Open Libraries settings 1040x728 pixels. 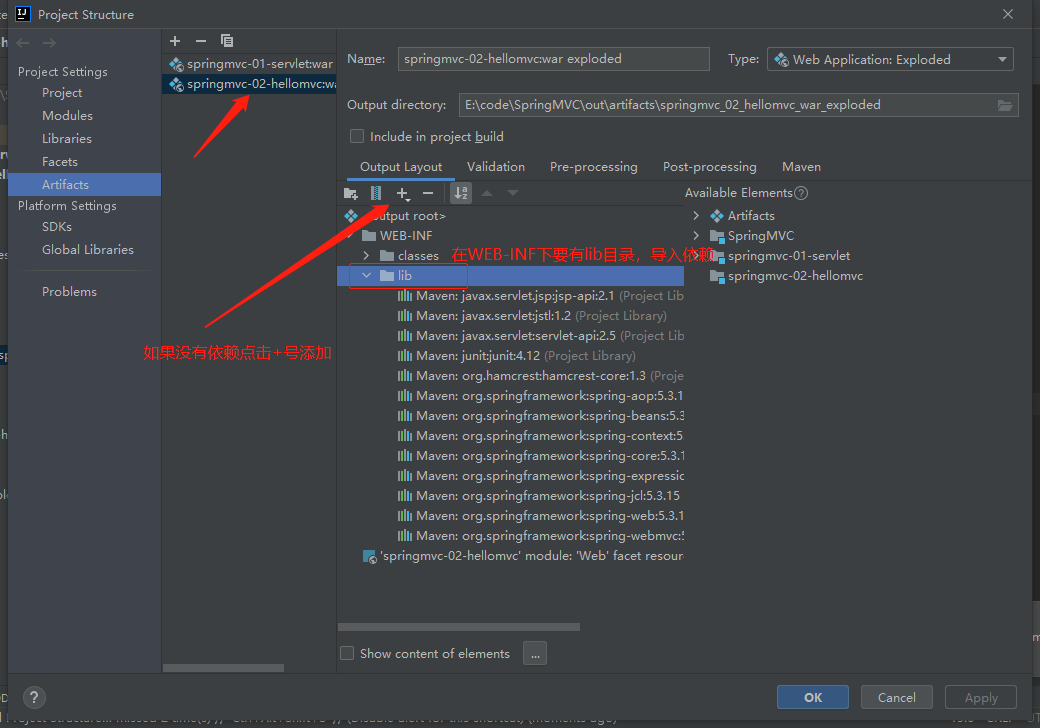pyautogui.click(x=67, y=139)
